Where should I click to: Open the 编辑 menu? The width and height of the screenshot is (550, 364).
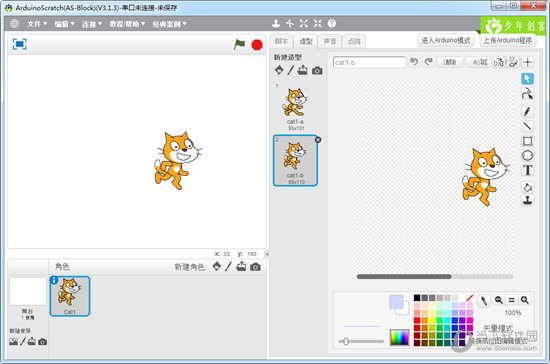pos(64,24)
